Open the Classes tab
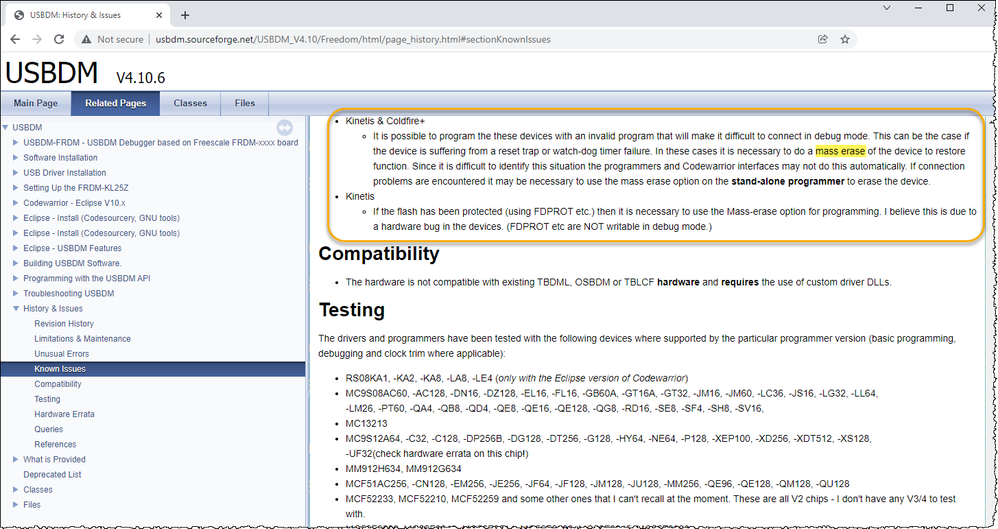Screen dimensions: 998x529 [x=190, y=103]
